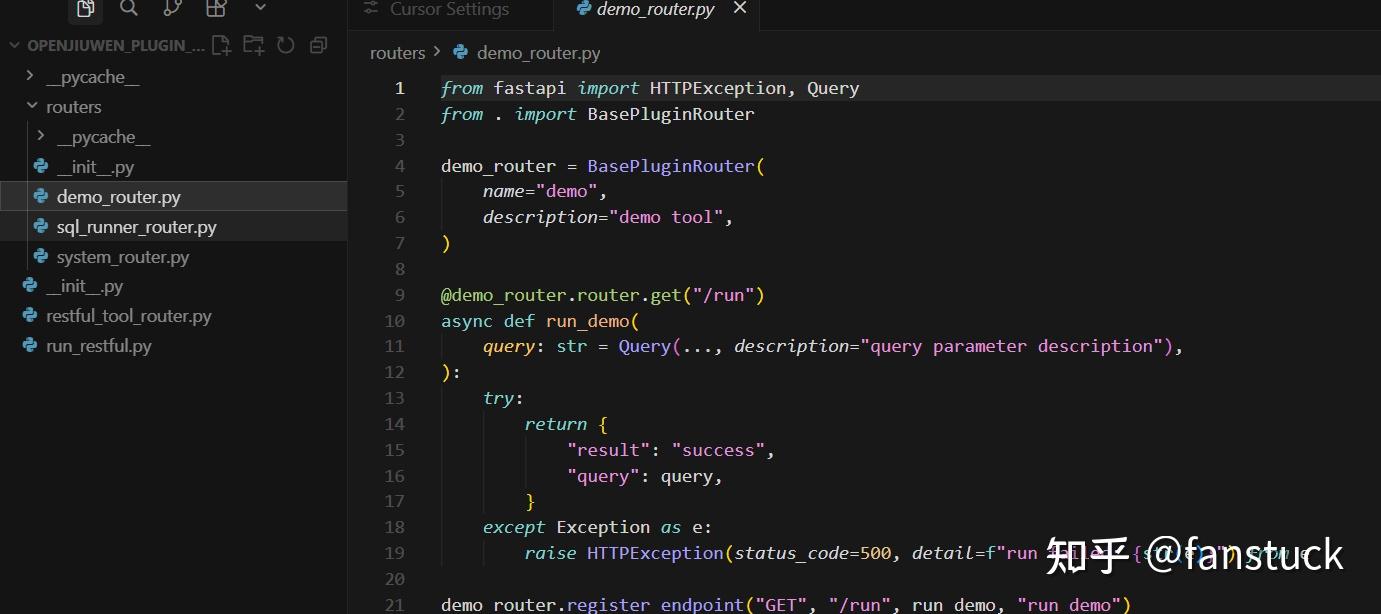This screenshot has height=614, width=1381.
Task: Click "except Exception as e" on line 18
Action: (x=592, y=527)
